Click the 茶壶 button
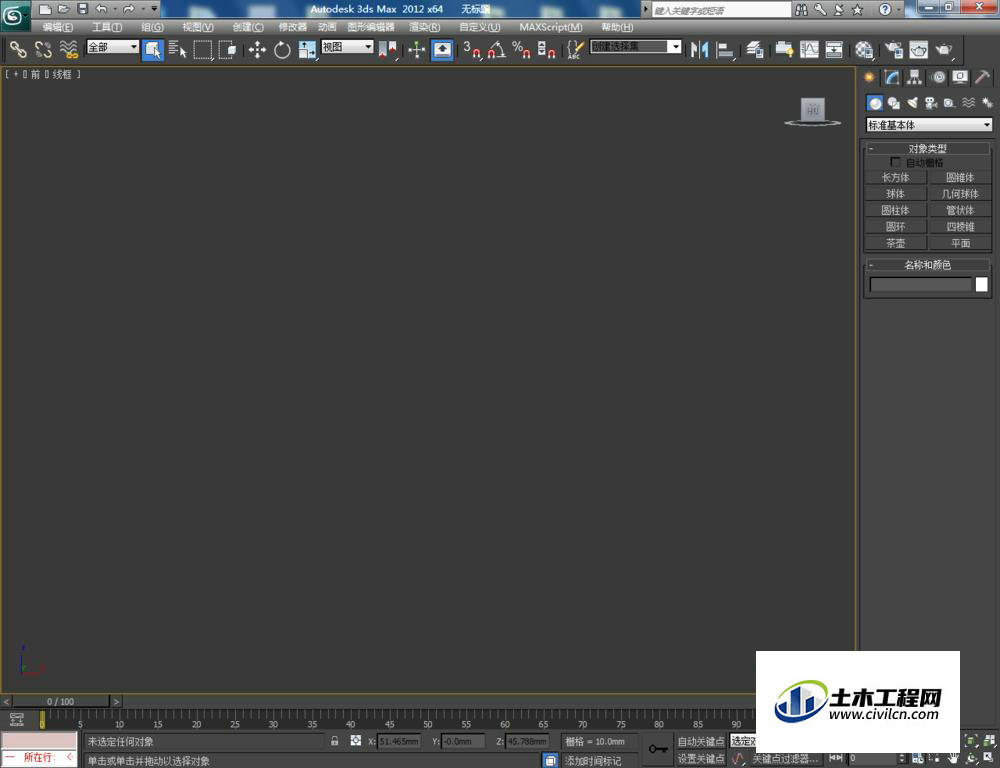 click(x=895, y=243)
